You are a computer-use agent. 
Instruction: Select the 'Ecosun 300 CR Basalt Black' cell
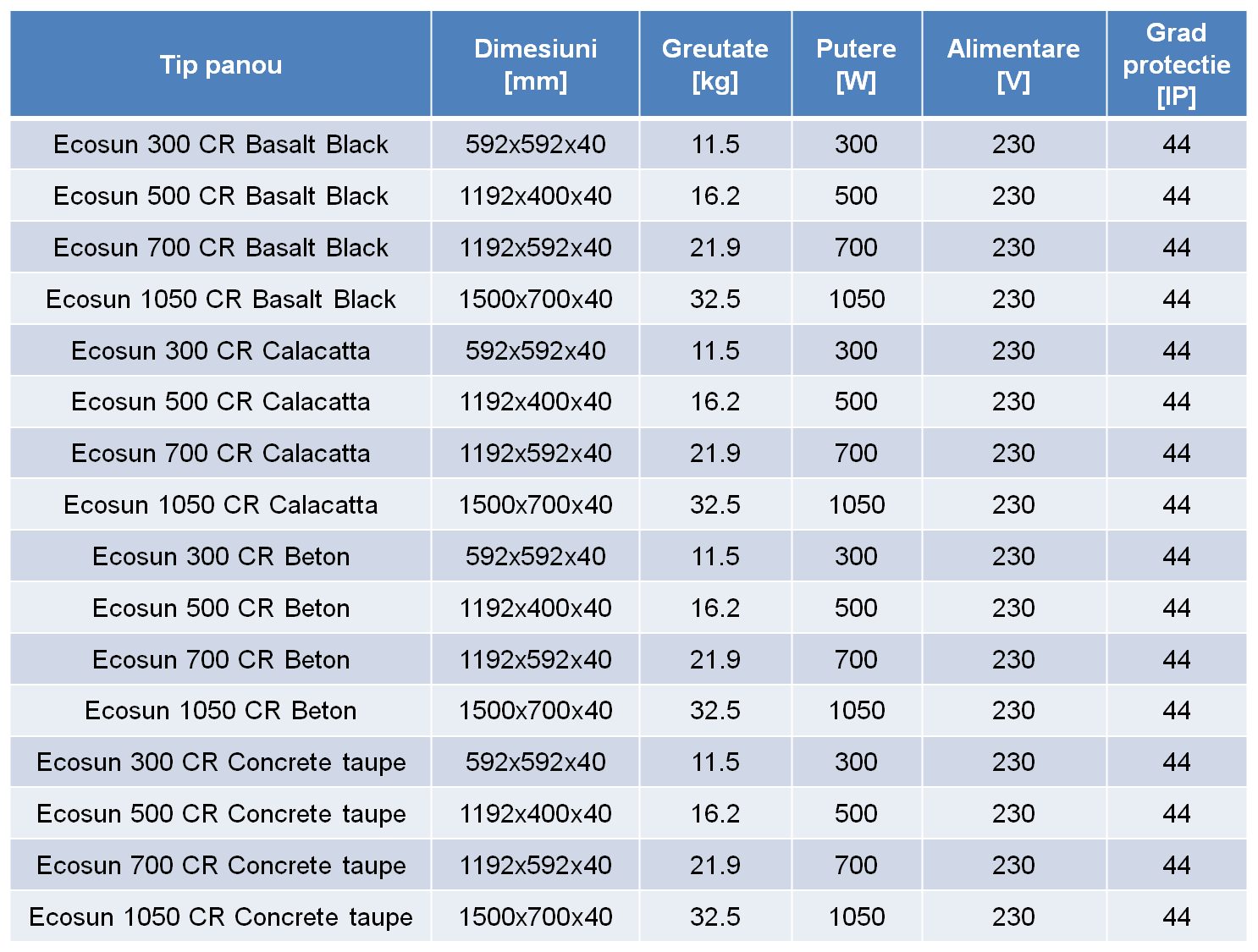pos(220,145)
